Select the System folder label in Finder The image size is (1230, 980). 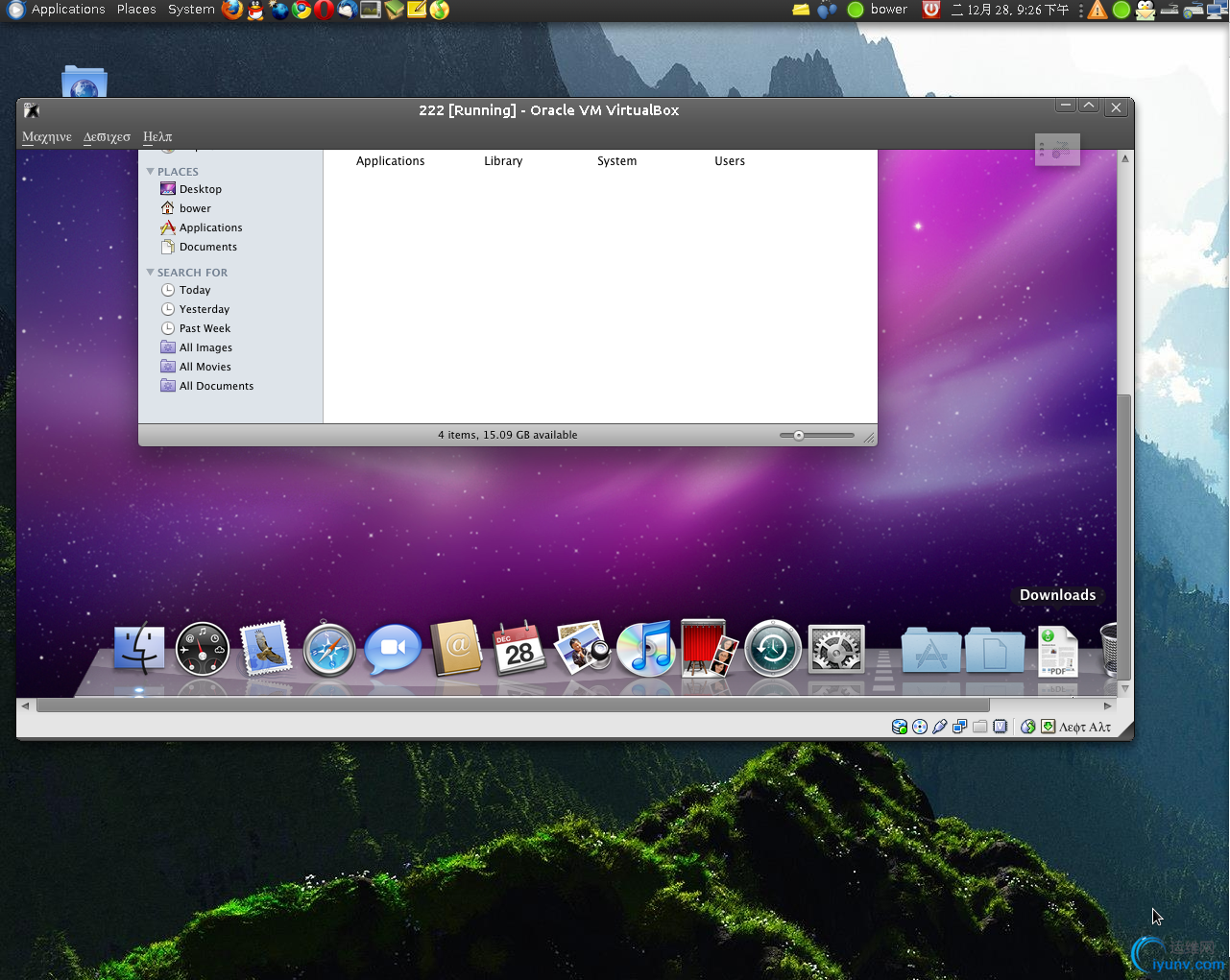(x=616, y=161)
